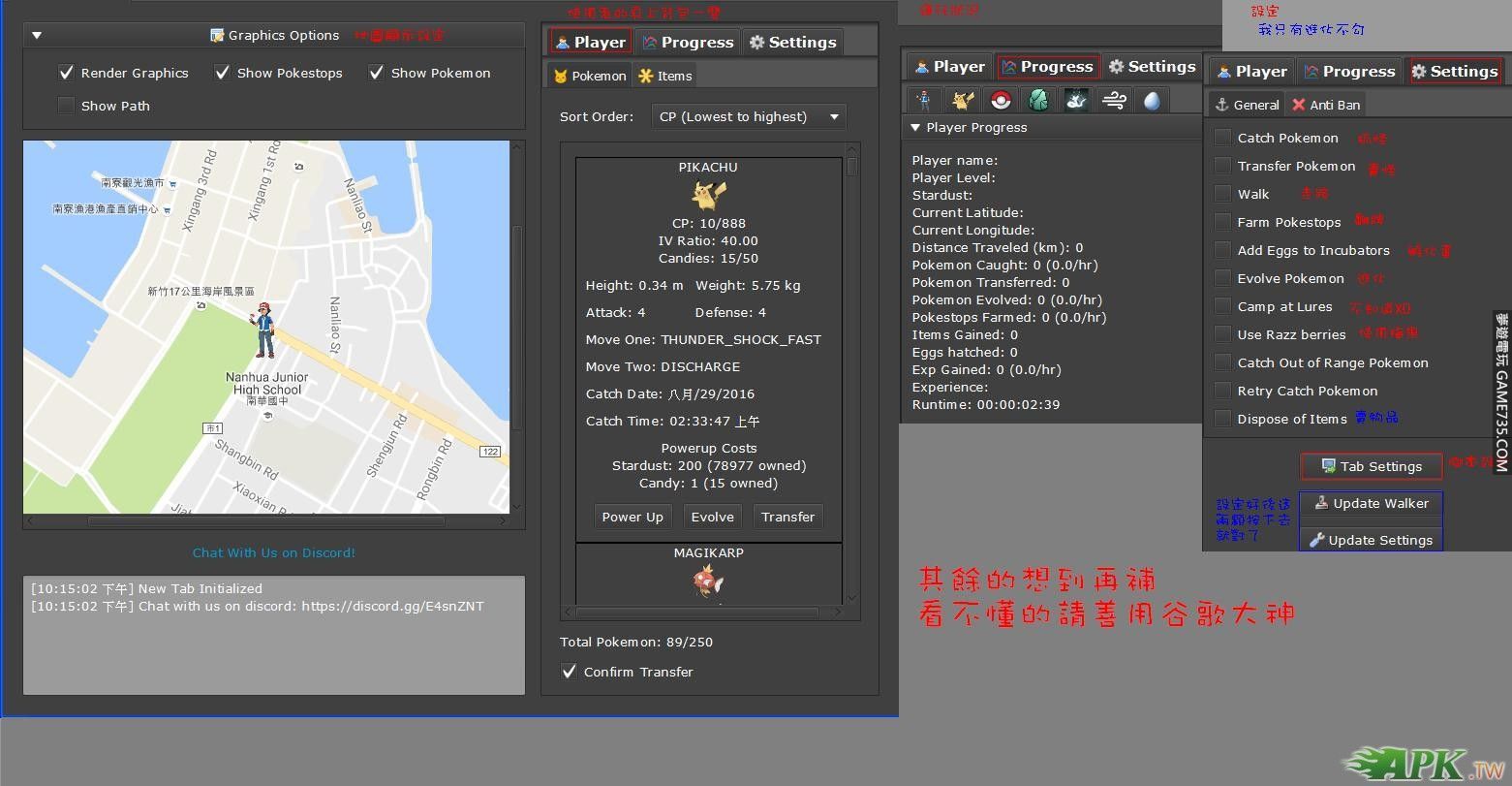The image size is (1512, 786).
Task: Open the glowing evolution icon tab
Action: 1076,100
